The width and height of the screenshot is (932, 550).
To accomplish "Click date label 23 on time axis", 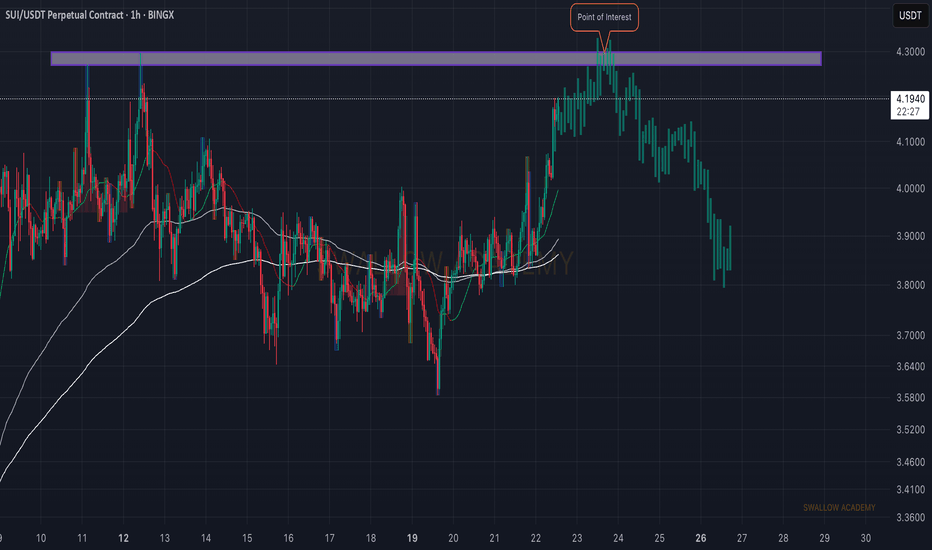I will click(x=577, y=538).
